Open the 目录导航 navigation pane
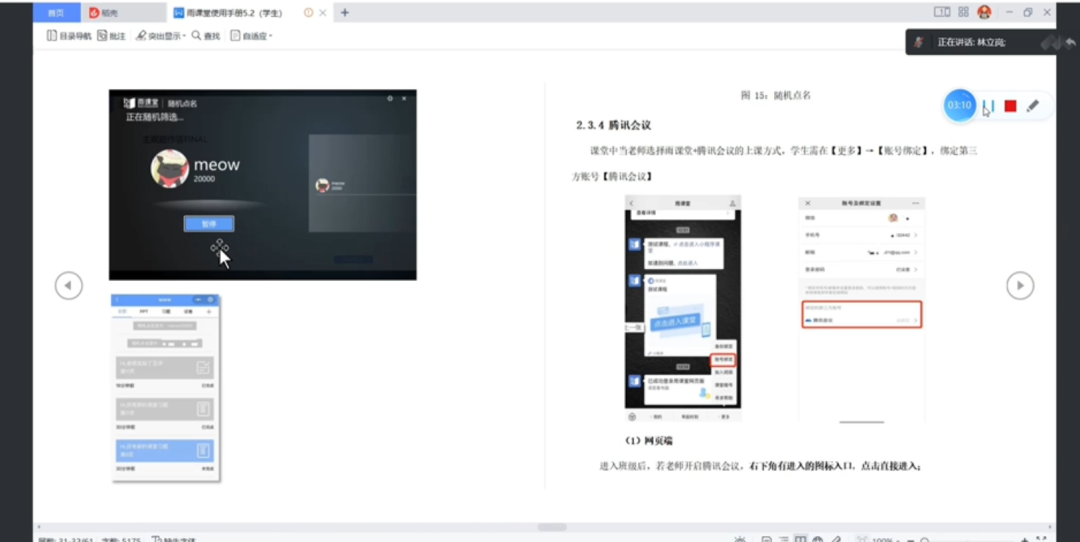 click(69, 36)
